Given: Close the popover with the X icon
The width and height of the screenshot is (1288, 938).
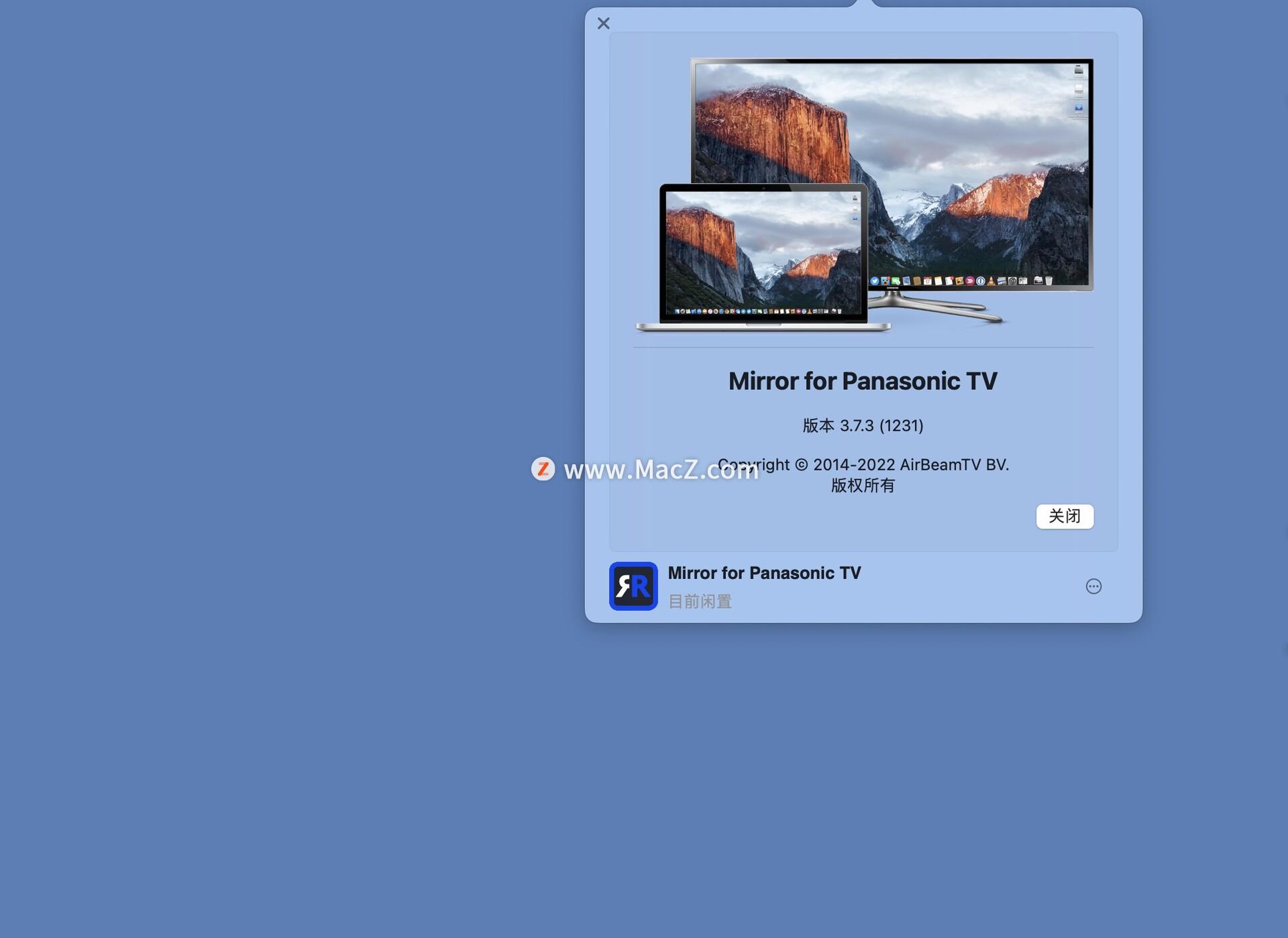Looking at the screenshot, I should 603,23.
